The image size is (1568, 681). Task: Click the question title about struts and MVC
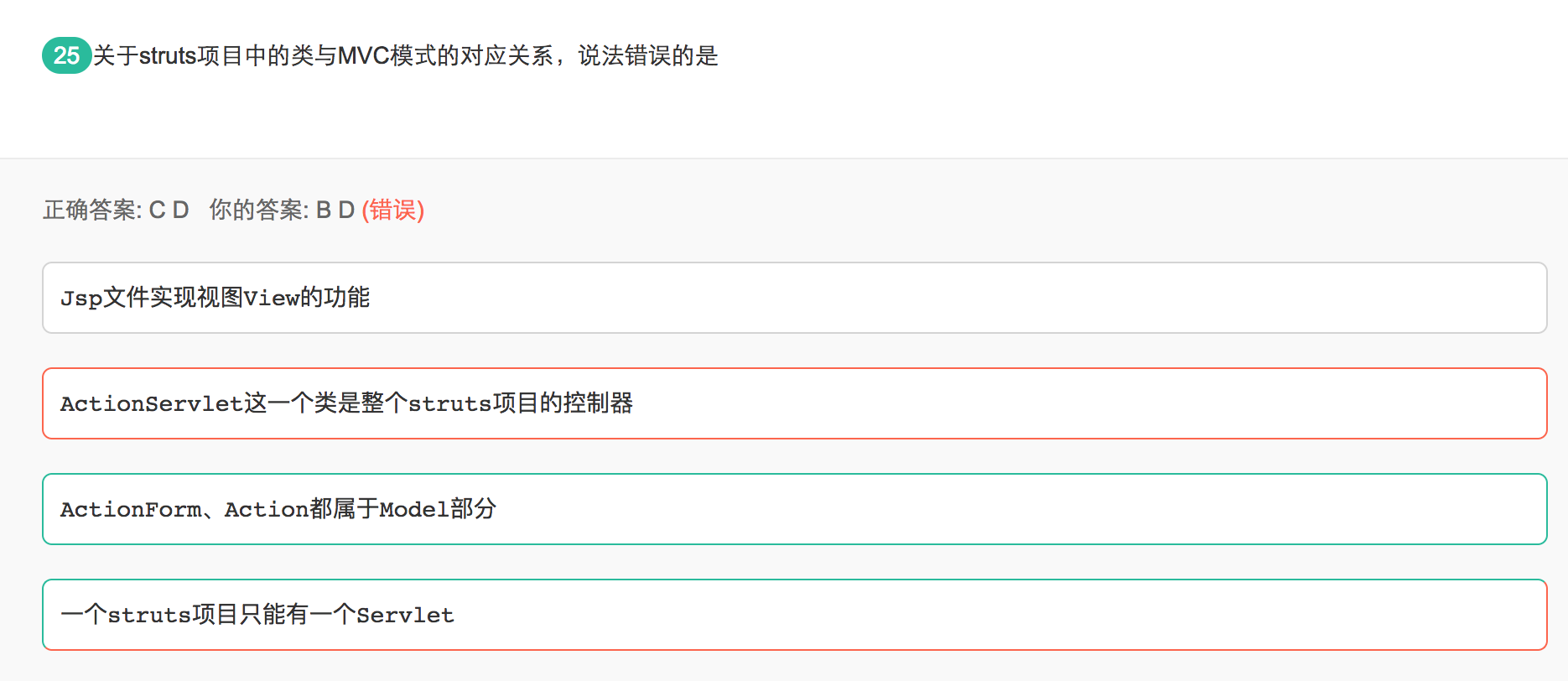tap(405, 56)
